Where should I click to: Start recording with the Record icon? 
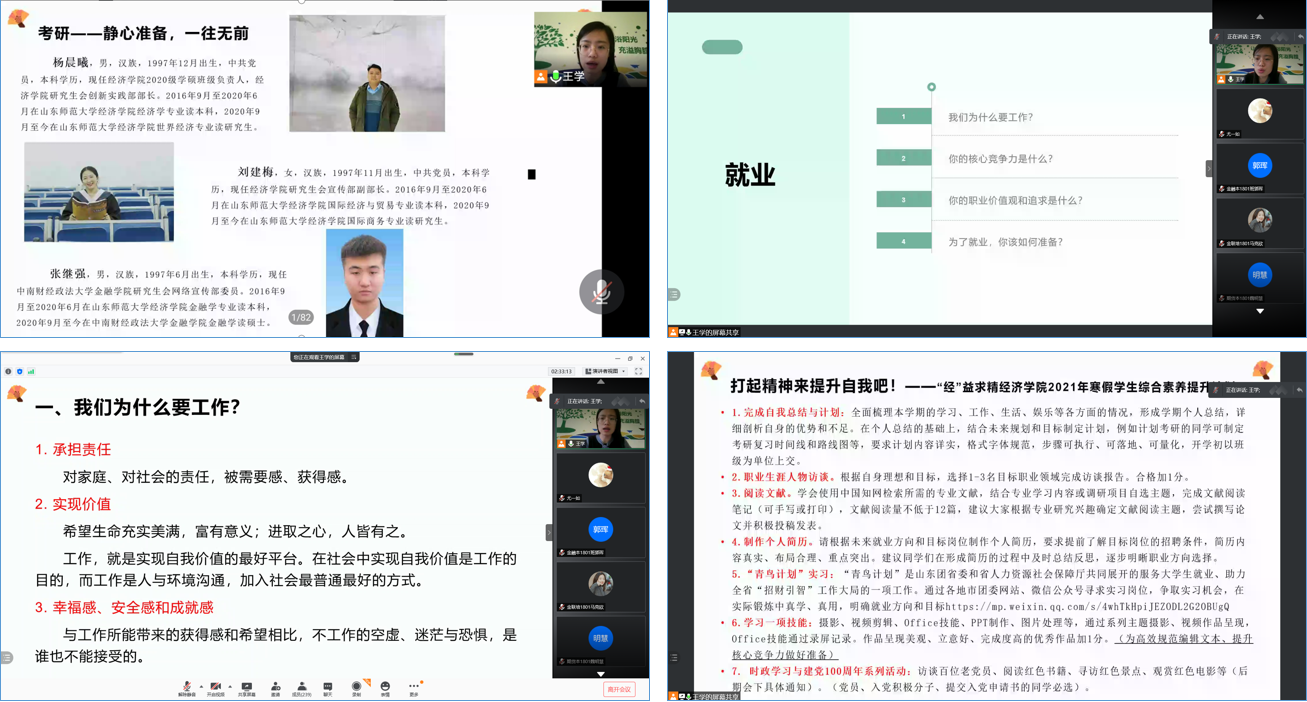tap(356, 688)
